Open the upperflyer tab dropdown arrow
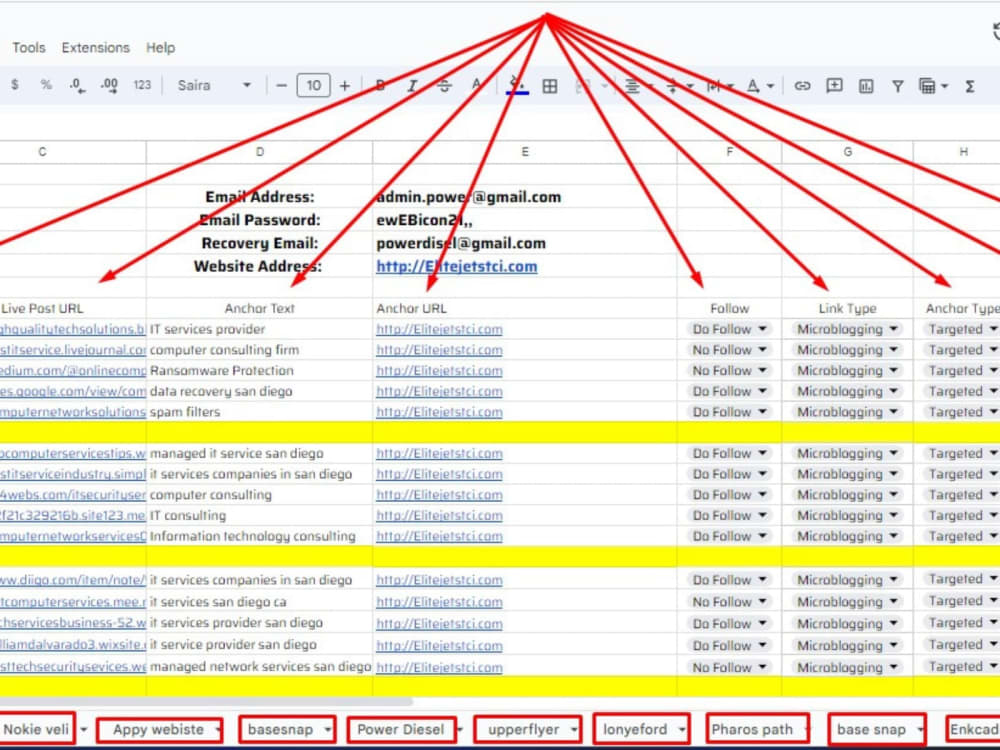 pyautogui.click(x=573, y=730)
